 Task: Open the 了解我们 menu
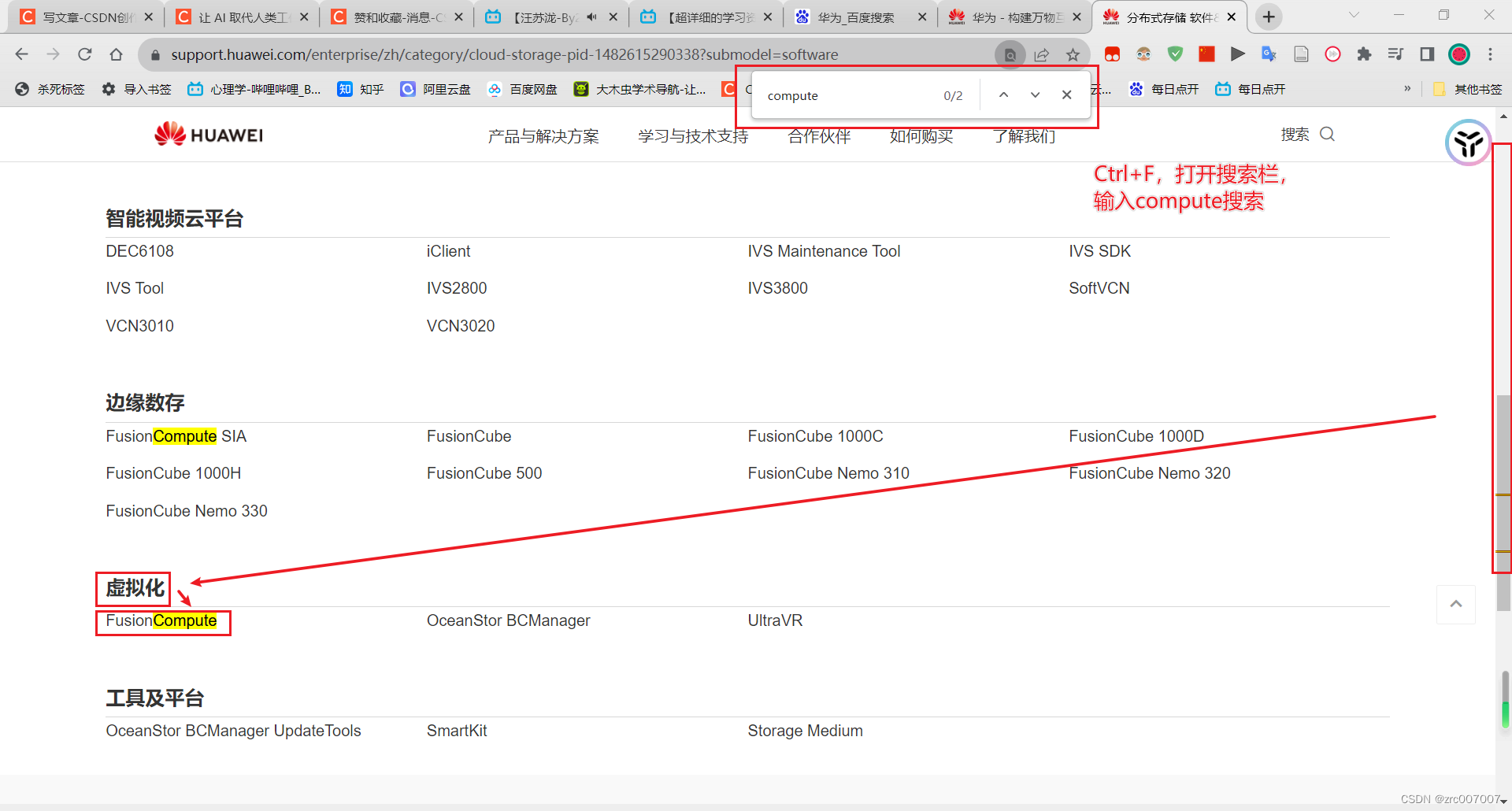click(1024, 136)
